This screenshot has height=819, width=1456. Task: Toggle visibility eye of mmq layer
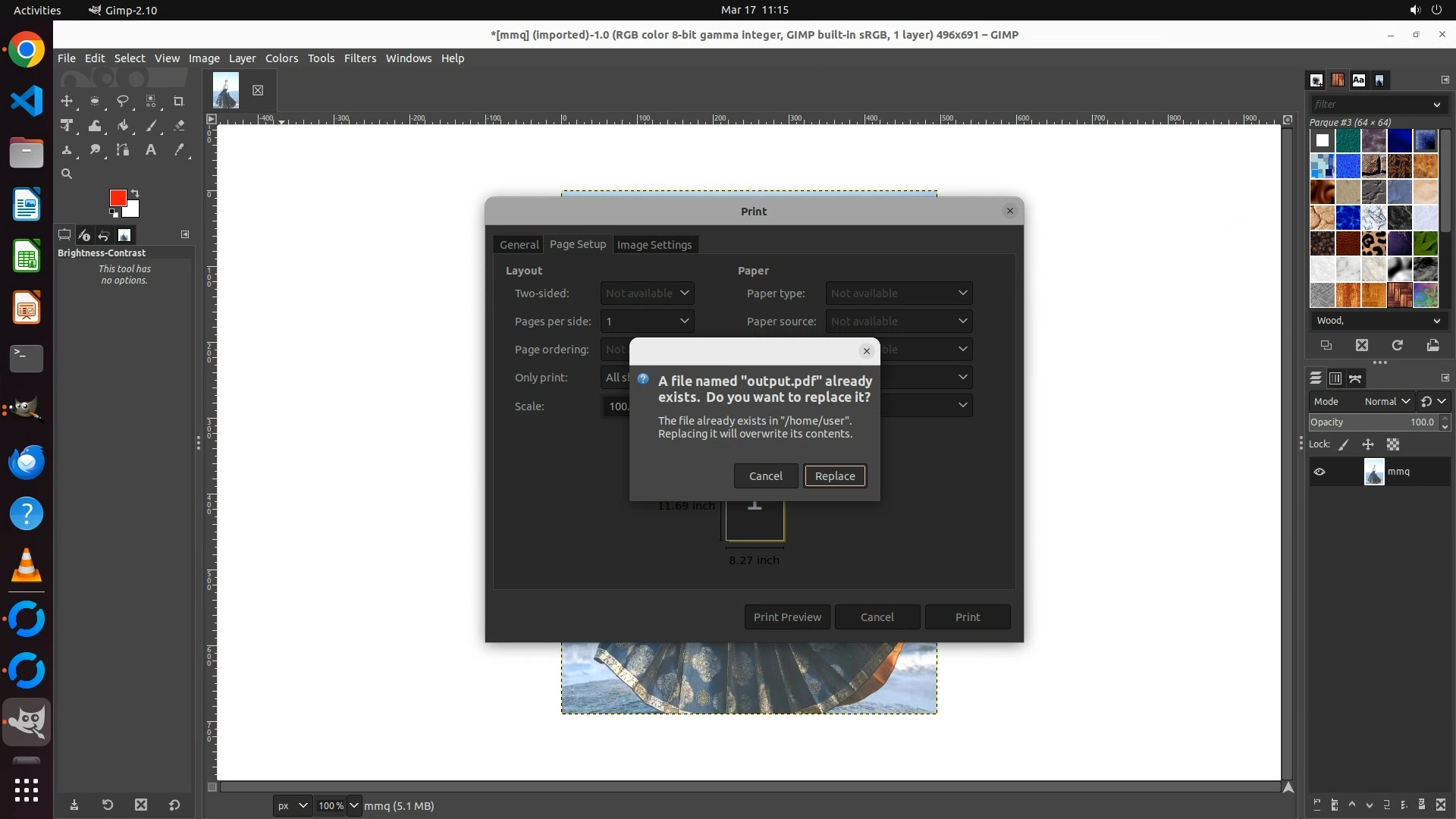point(1319,472)
